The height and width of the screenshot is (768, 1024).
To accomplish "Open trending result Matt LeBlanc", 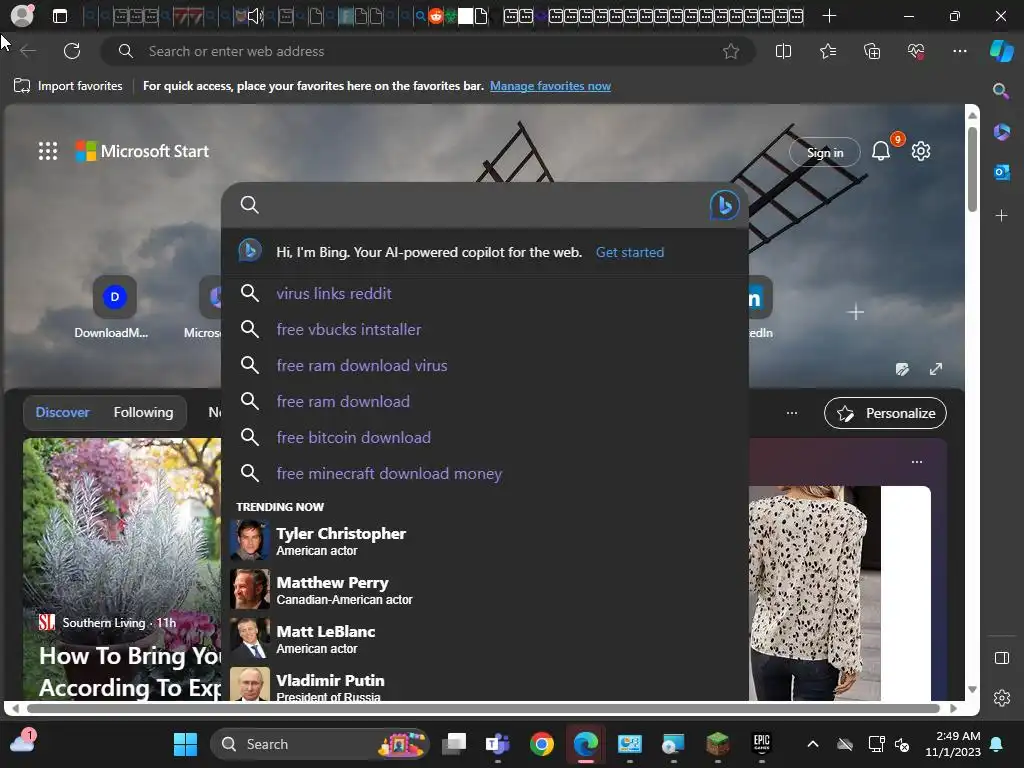I will (x=485, y=639).
